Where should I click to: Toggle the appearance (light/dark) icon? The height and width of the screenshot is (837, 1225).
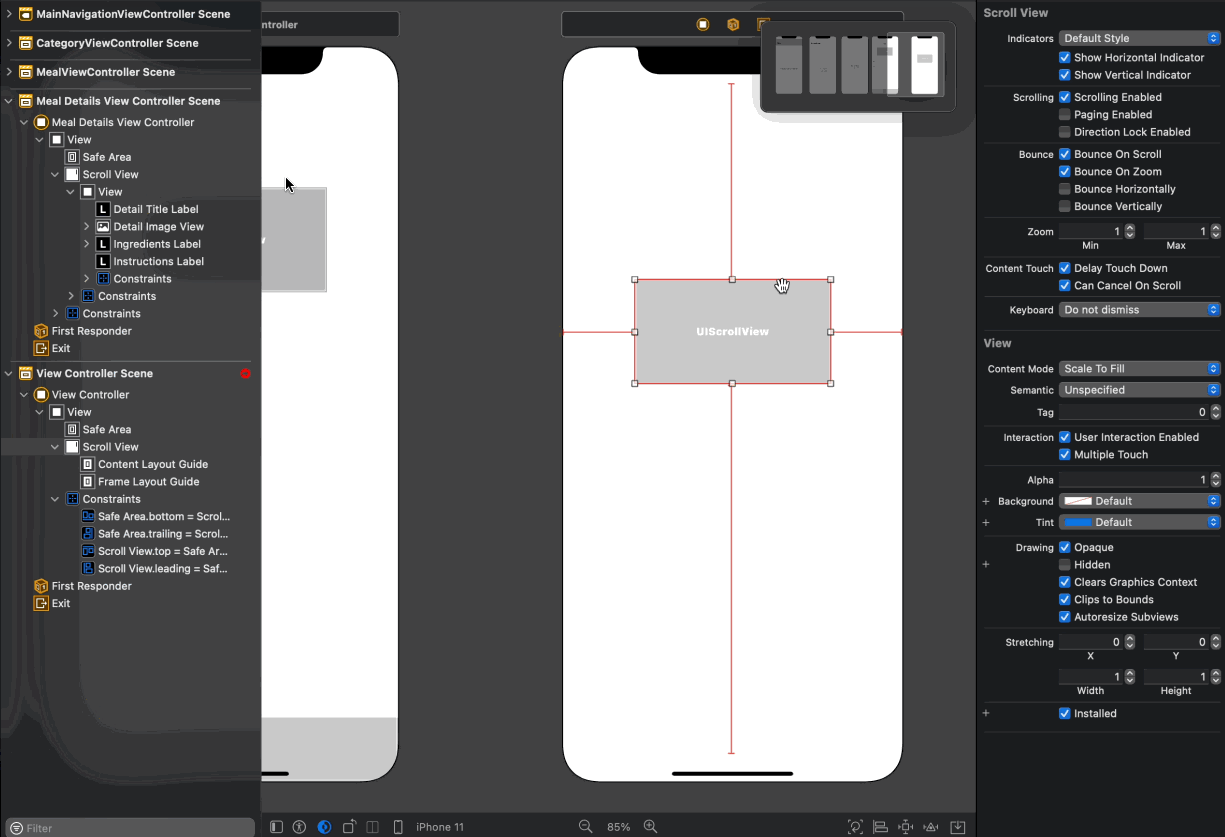point(324,827)
